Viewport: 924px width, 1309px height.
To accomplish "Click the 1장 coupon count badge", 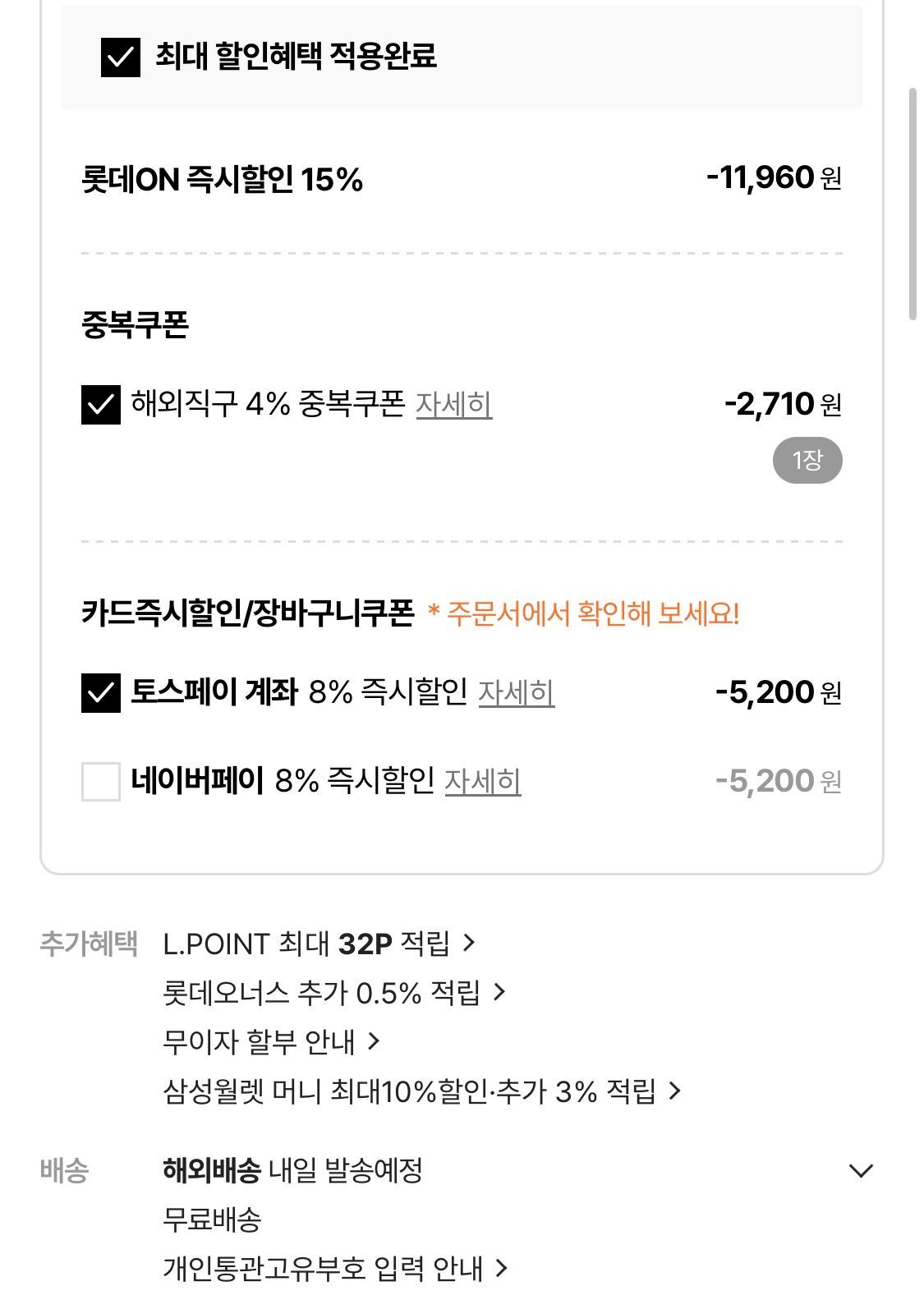I will [807, 461].
